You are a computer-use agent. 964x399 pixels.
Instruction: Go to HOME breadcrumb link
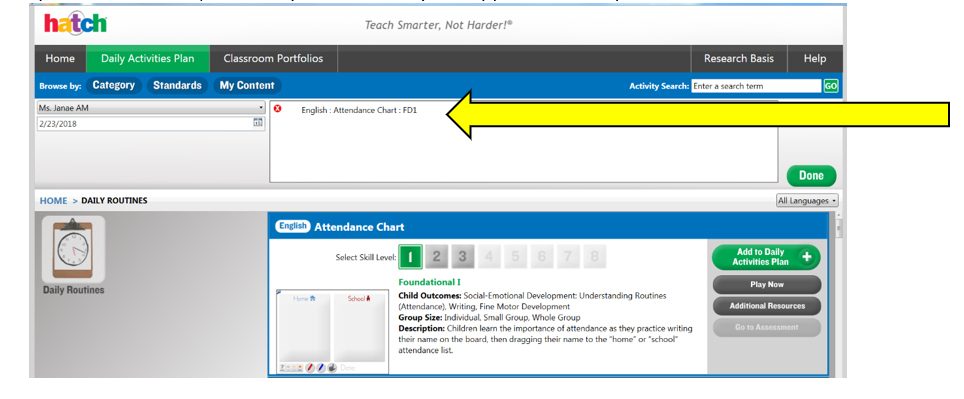click(x=53, y=200)
